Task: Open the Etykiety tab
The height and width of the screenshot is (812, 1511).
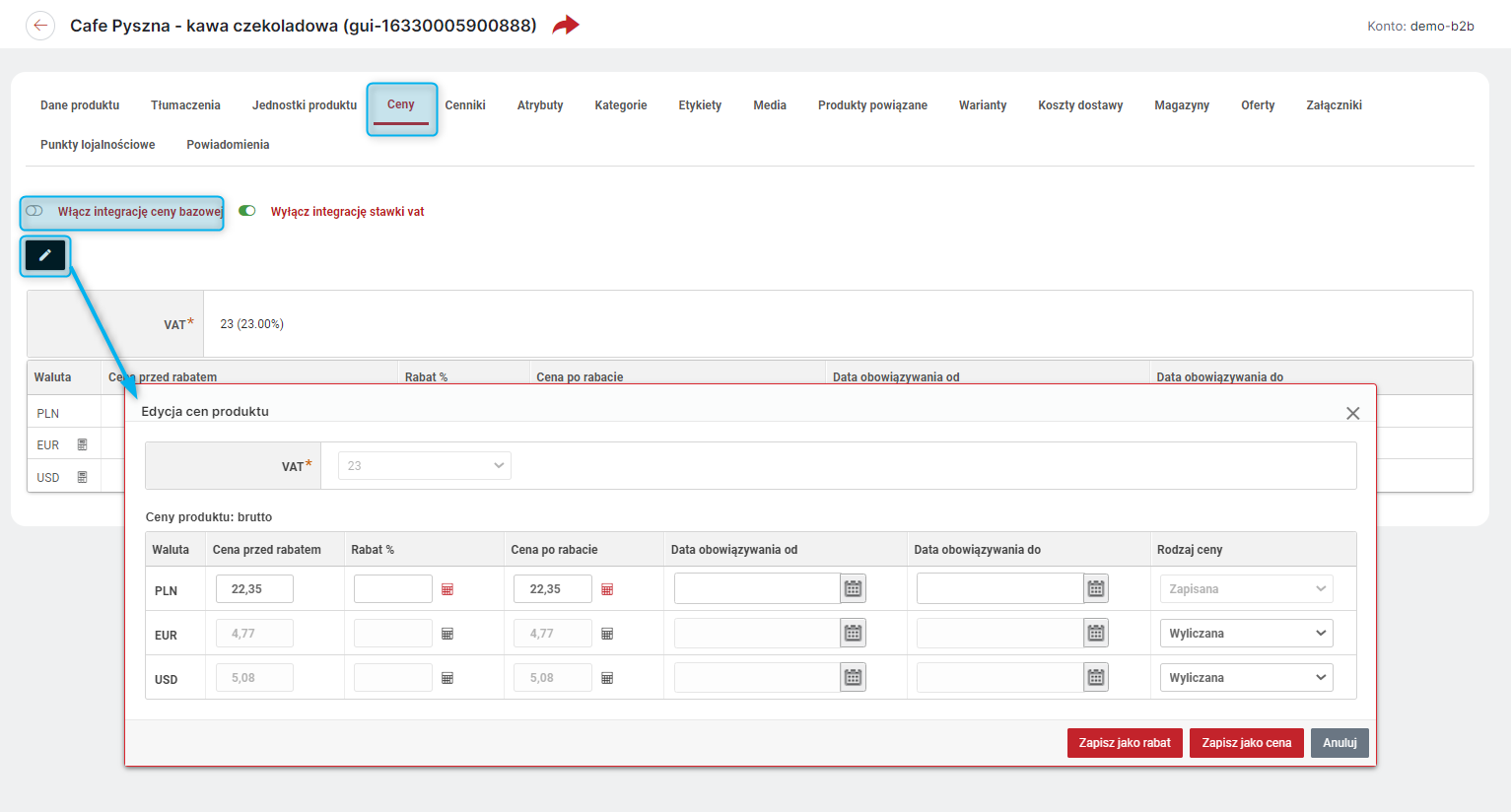Action: 700,105
